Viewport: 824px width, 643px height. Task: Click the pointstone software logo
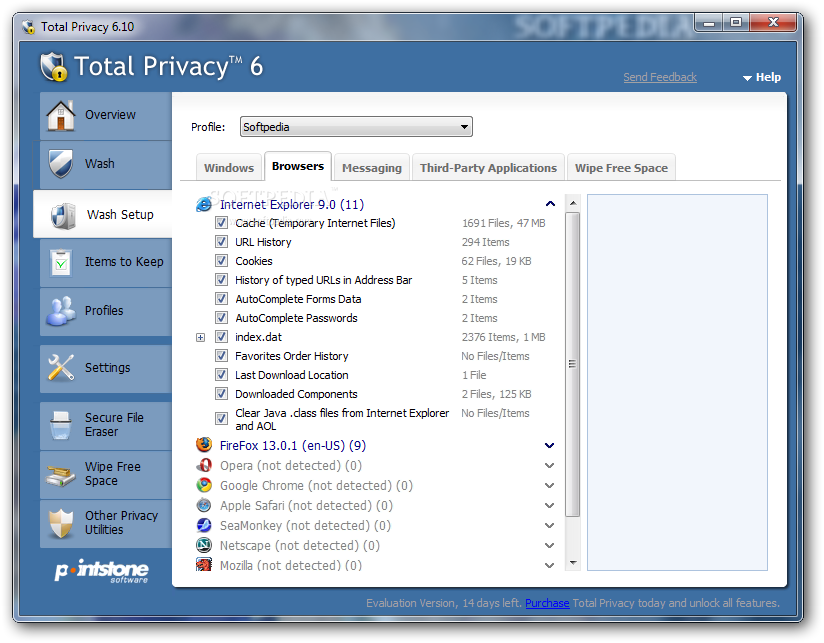point(101,571)
